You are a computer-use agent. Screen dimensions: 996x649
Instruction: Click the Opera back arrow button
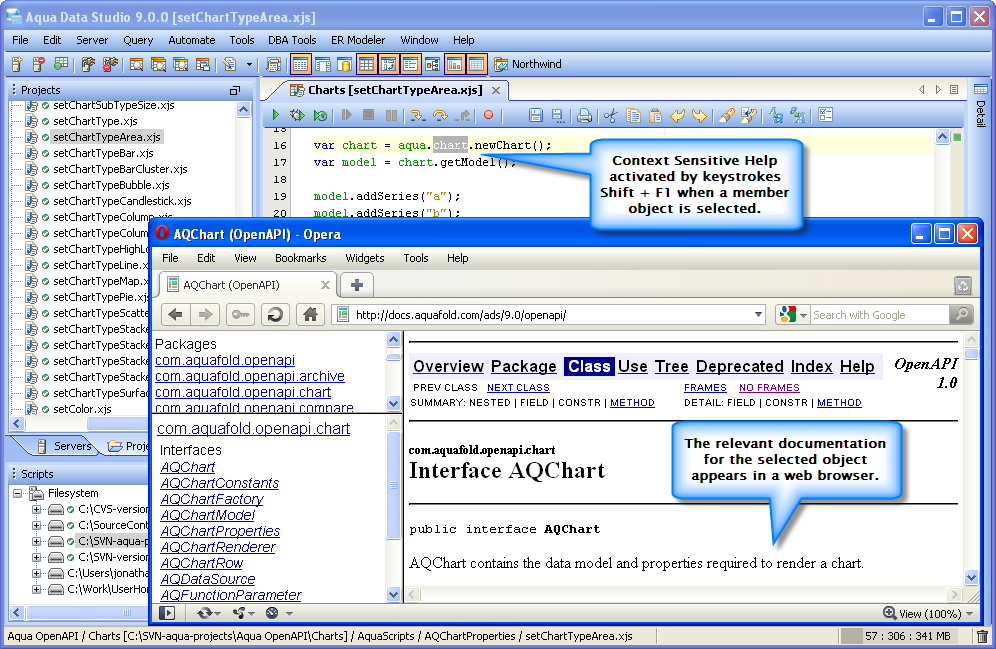tap(176, 314)
